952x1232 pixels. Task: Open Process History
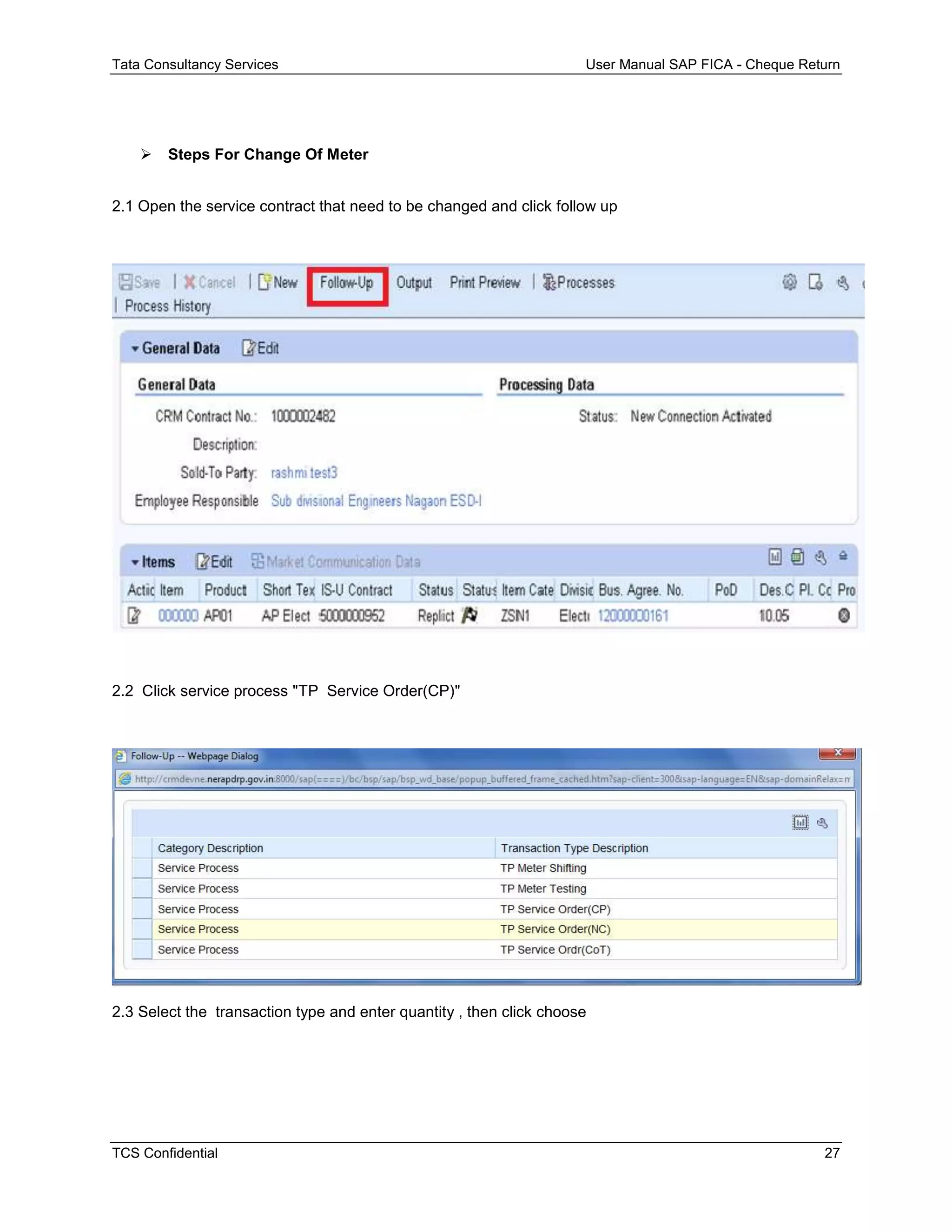click(x=168, y=306)
